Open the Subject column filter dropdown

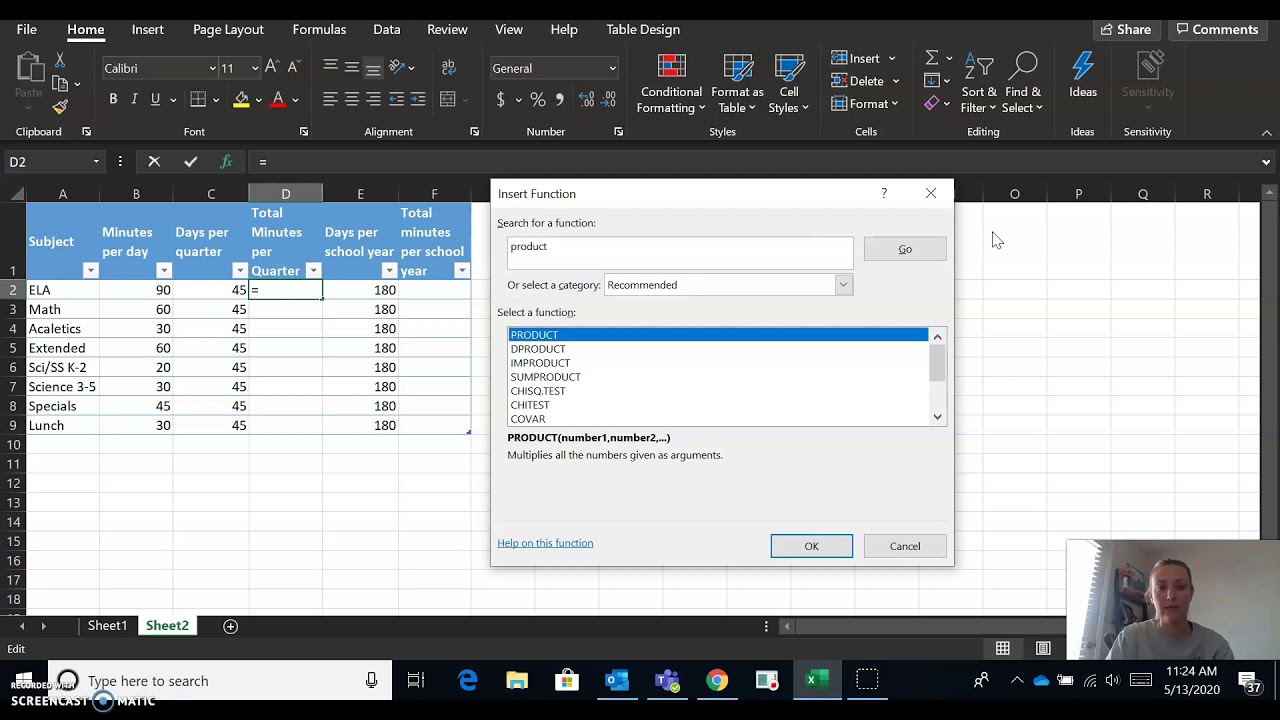(90, 271)
